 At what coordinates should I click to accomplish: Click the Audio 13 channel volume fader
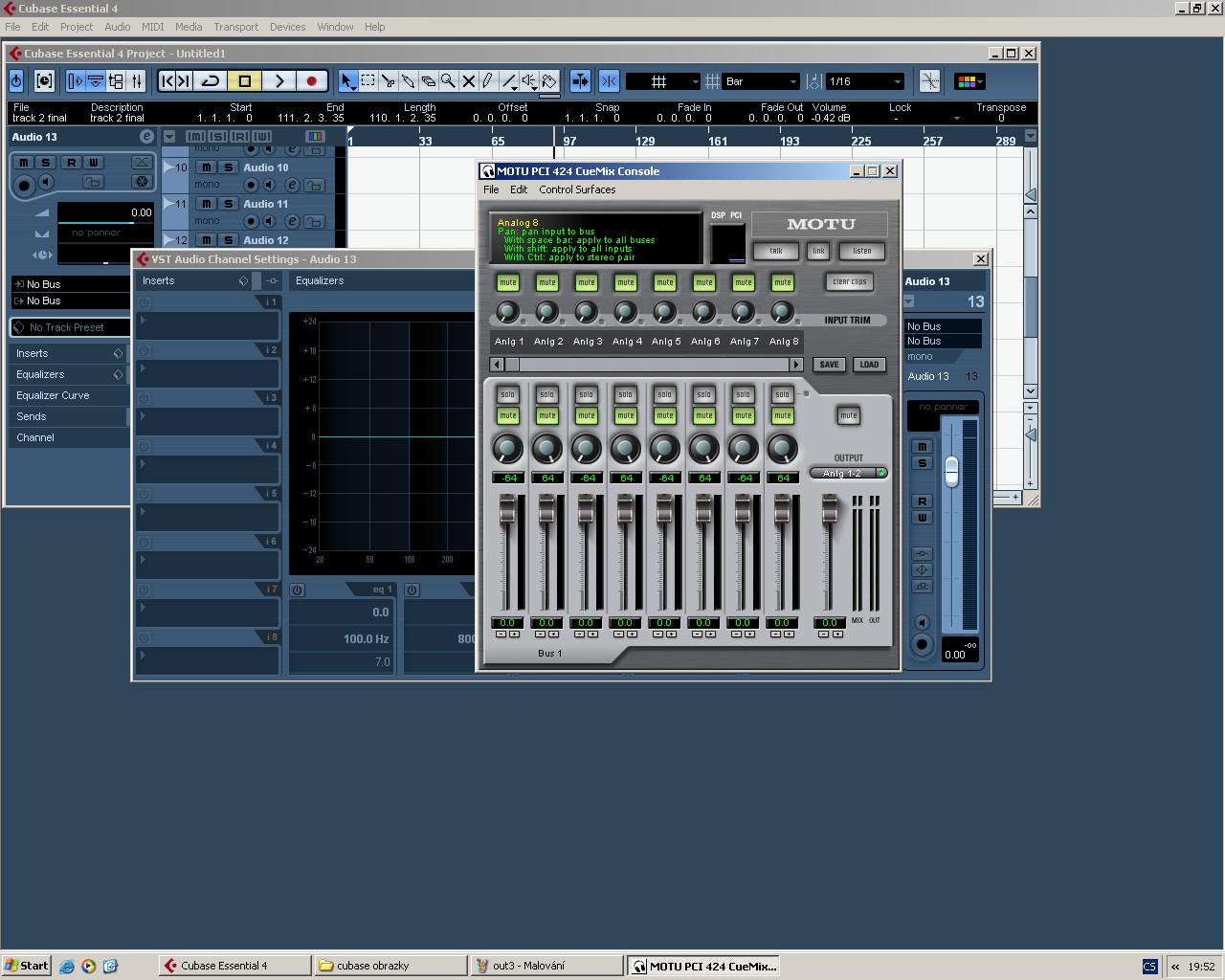coord(951,470)
